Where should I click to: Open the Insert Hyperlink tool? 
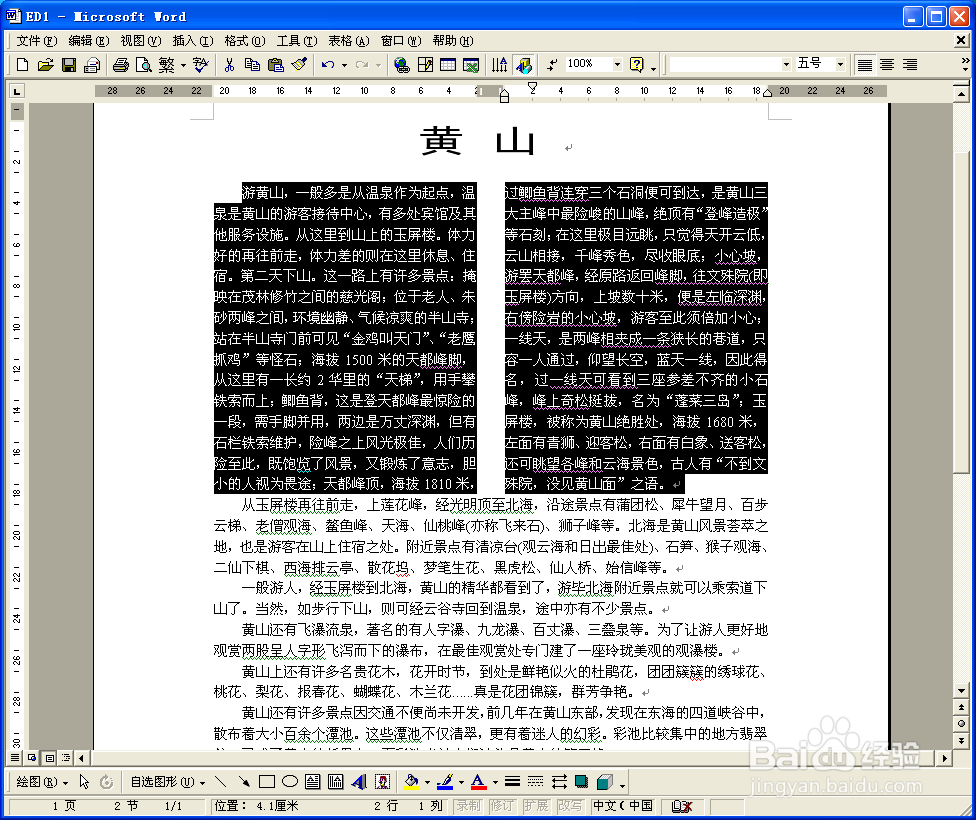click(x=401, y=63)
